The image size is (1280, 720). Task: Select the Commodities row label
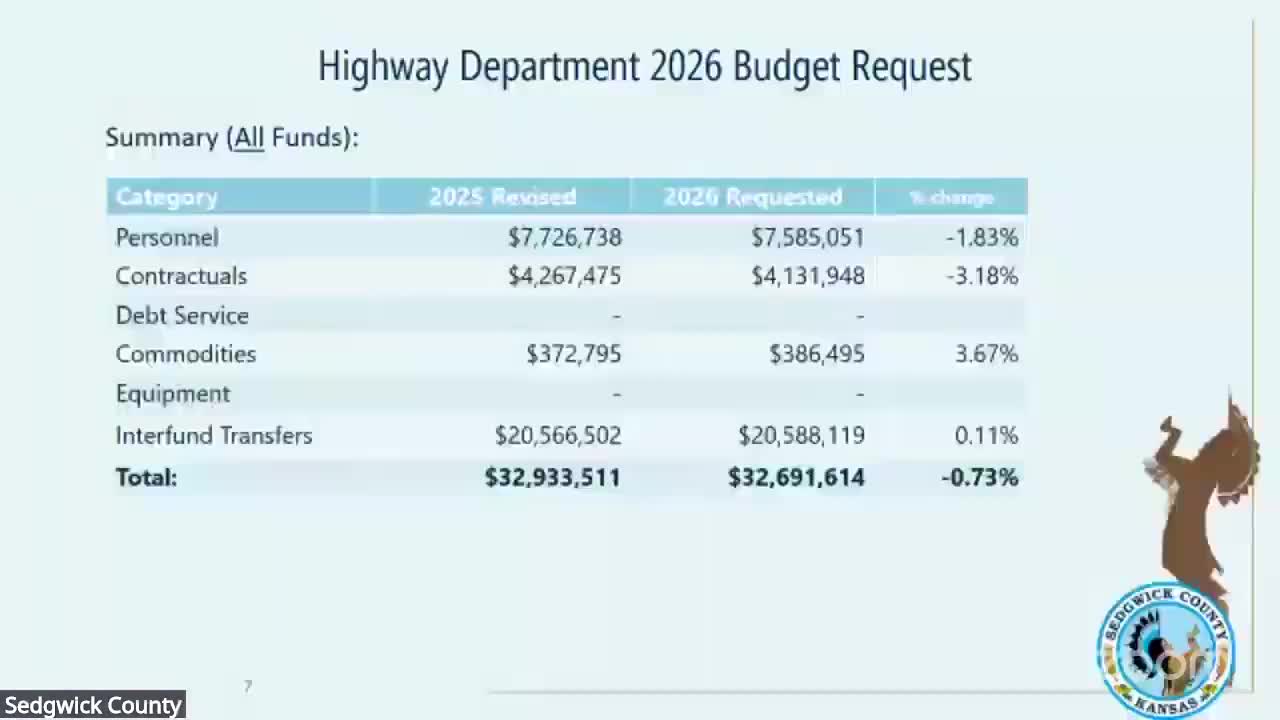[186, 354]
